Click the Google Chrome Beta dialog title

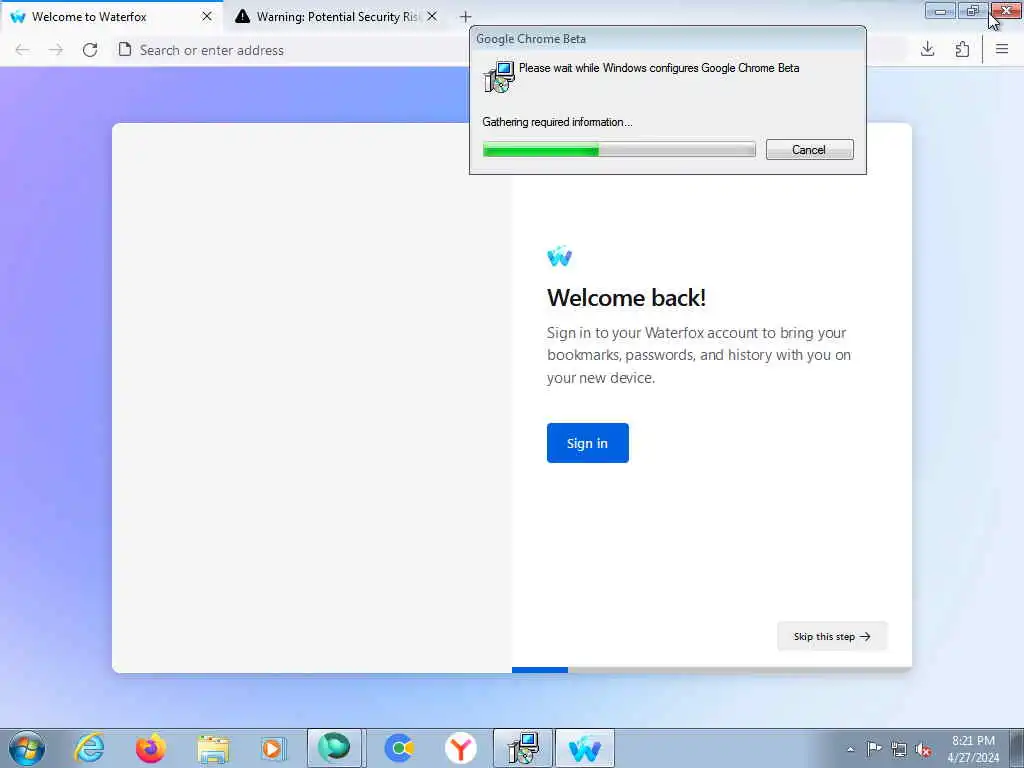click(531, 39)
